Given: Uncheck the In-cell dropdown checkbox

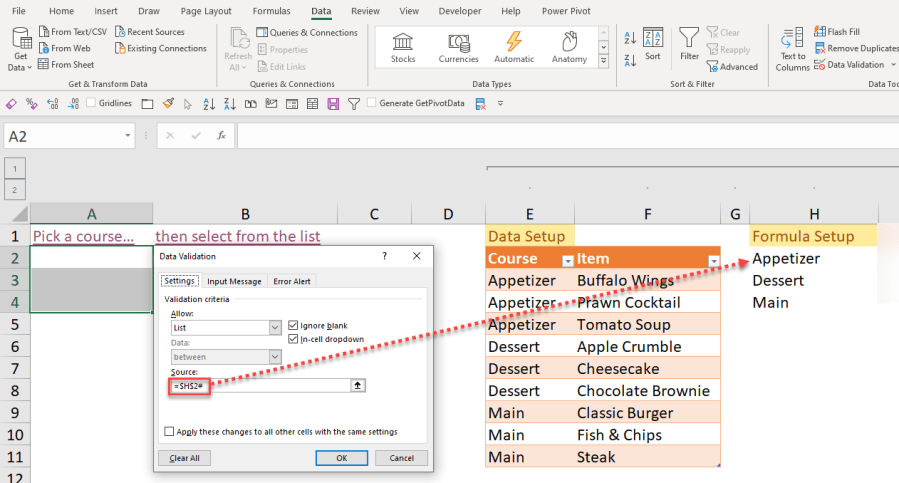Looking at the screenshot, I should tap(293, 340).
